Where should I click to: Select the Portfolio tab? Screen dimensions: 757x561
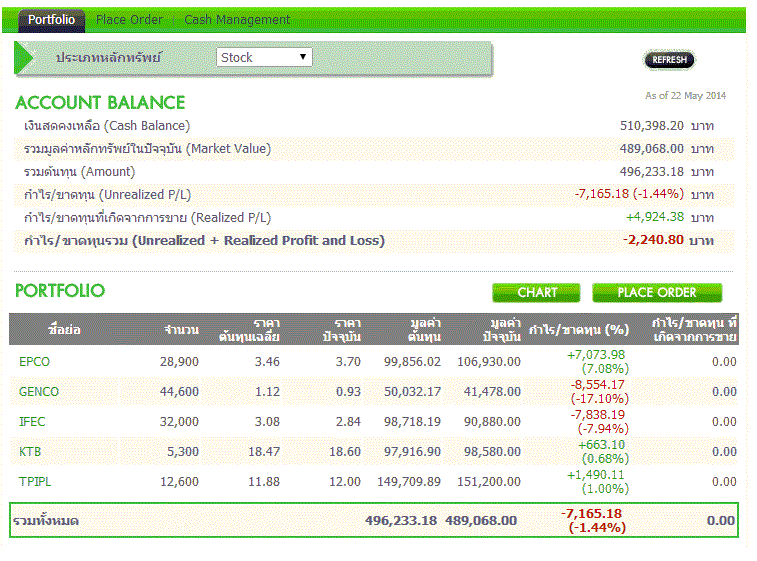click(x=51, y=20)
